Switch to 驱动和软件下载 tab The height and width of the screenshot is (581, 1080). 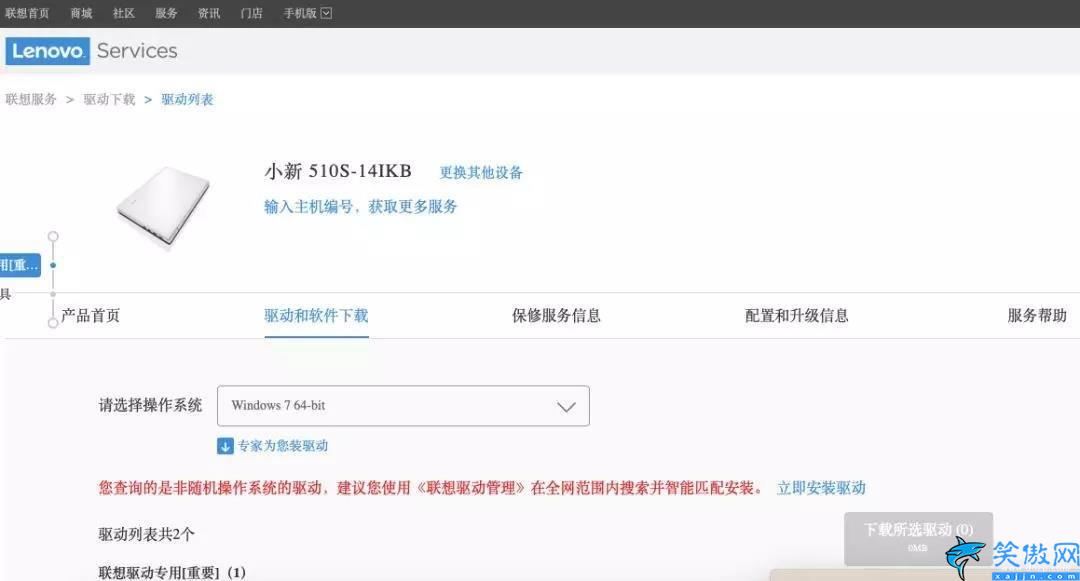[316, 316]
